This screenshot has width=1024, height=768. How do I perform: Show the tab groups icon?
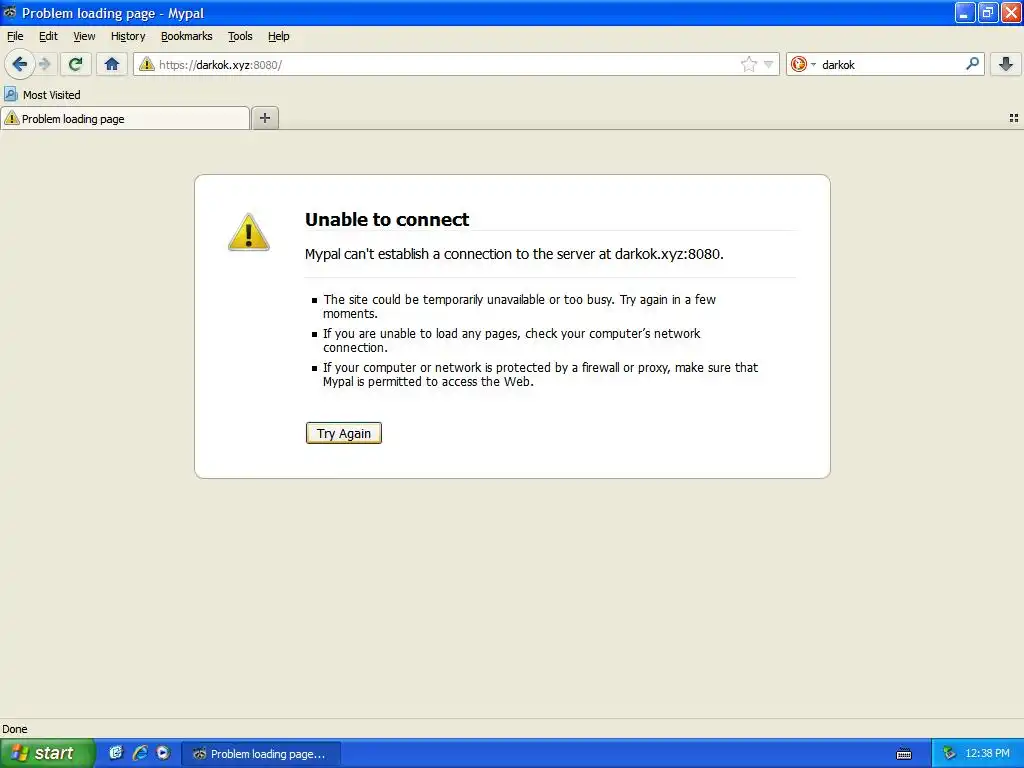1014,118
